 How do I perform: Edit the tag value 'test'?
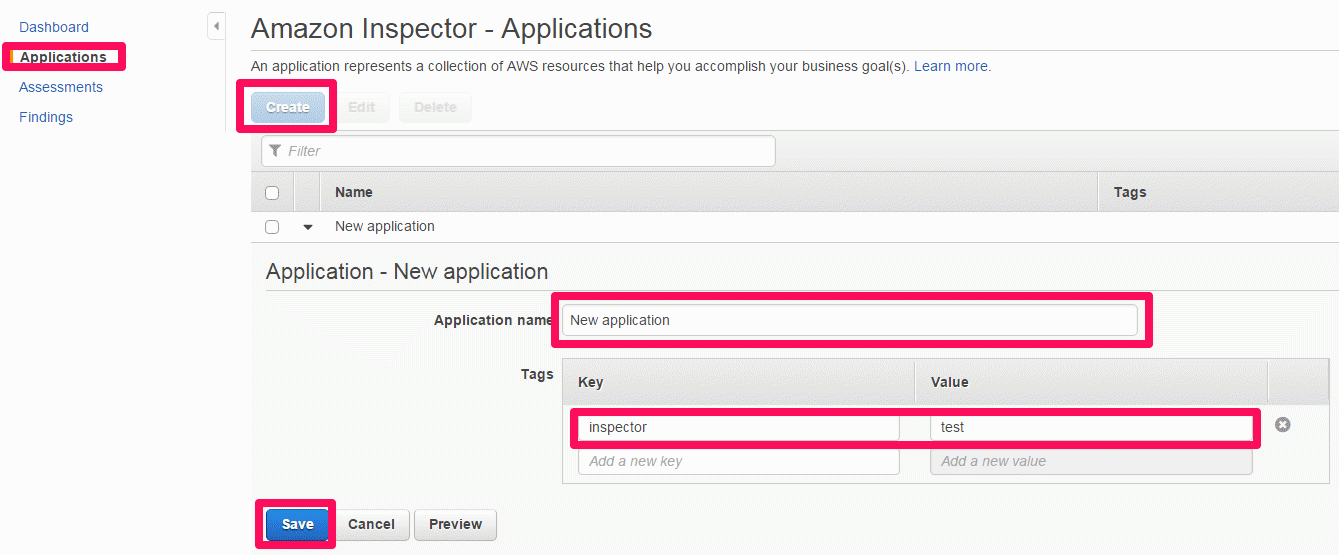pos(1091,427)
